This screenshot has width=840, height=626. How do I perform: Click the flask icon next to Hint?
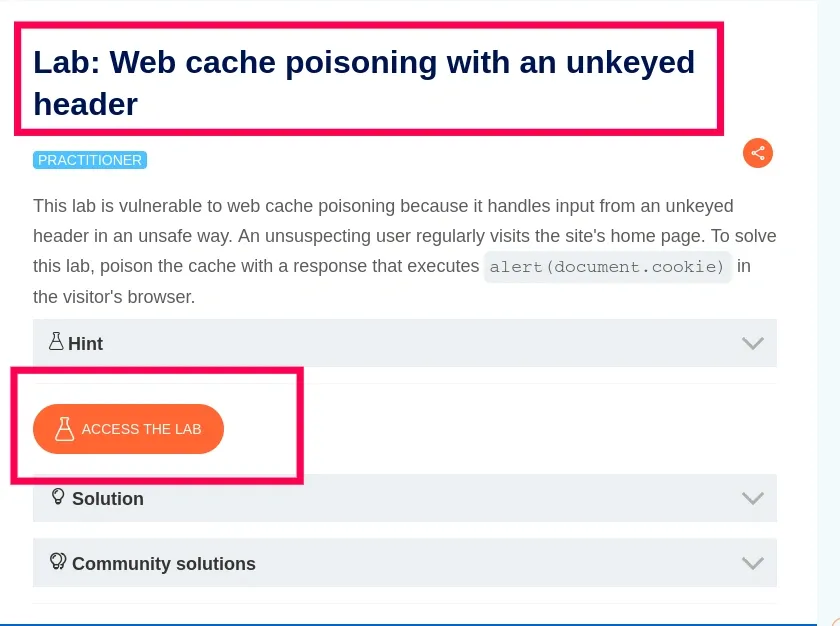(56, 342)
